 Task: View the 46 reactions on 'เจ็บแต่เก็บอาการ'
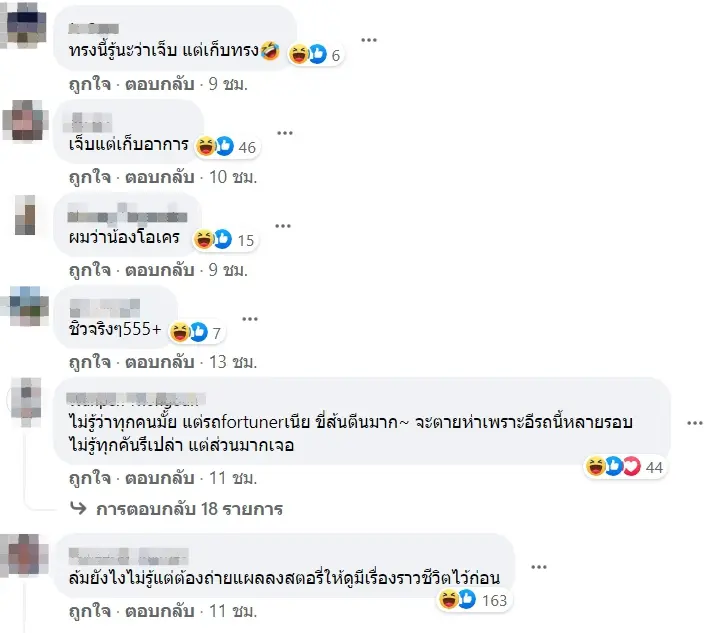[227, 147]
